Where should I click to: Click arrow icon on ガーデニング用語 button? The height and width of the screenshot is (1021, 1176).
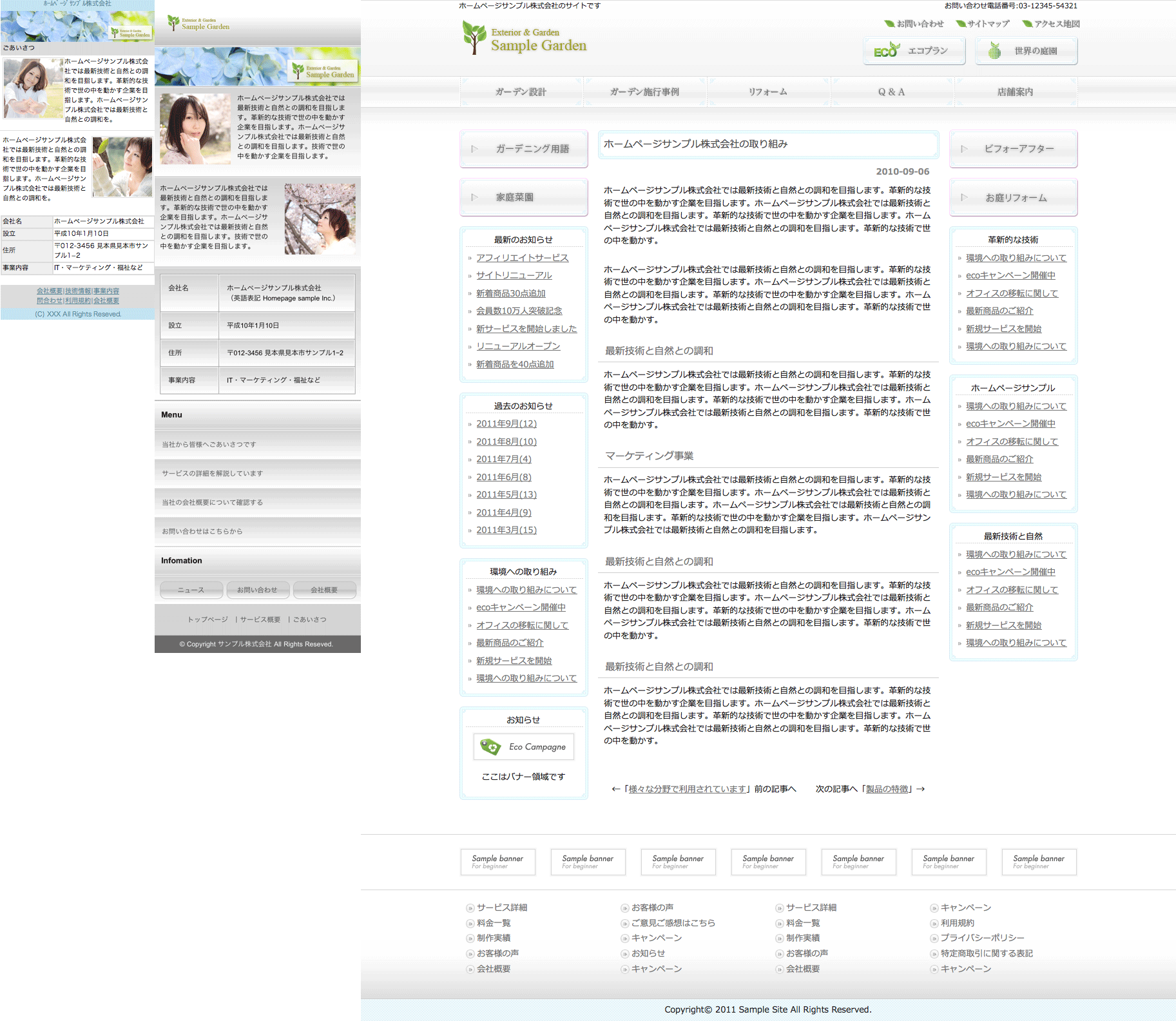475,149
